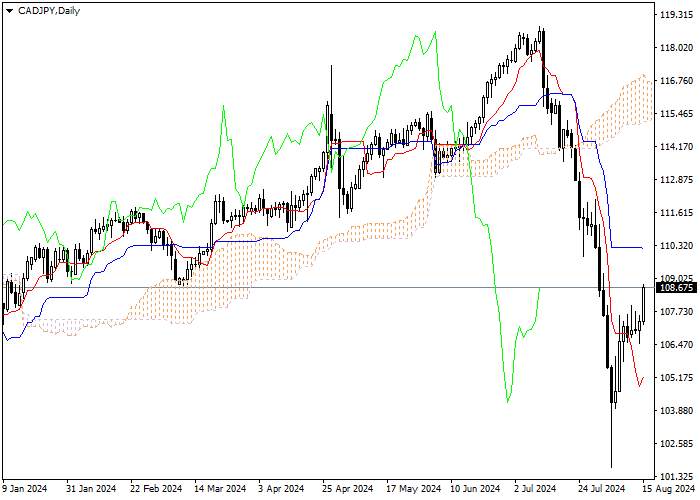This screenshot has height=500, width=700.
Task: Select the 31 Jan 2024 date label
Action: (x=91, y=489)
